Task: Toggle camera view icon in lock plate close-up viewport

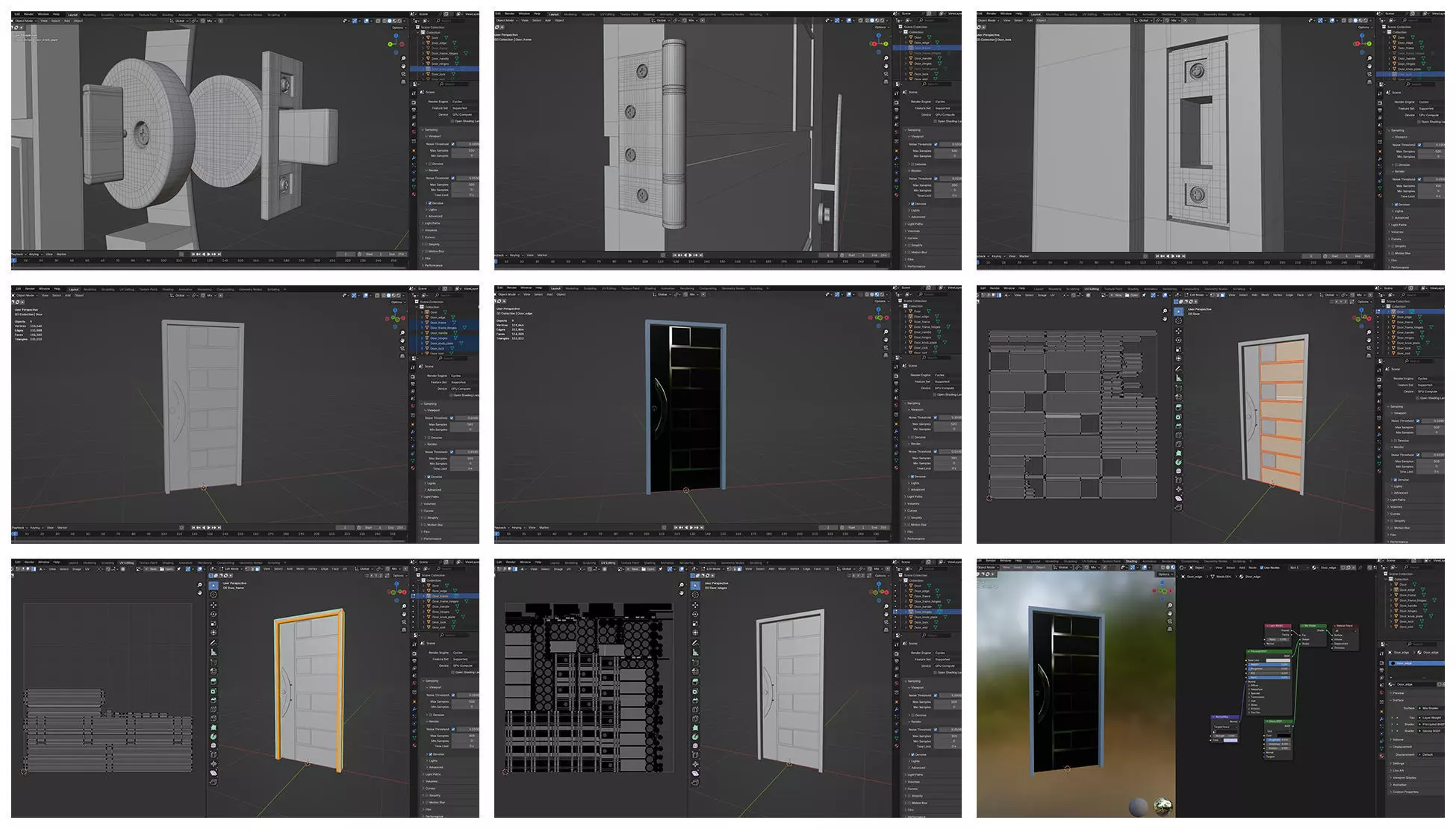Action: coord(1369,74)
